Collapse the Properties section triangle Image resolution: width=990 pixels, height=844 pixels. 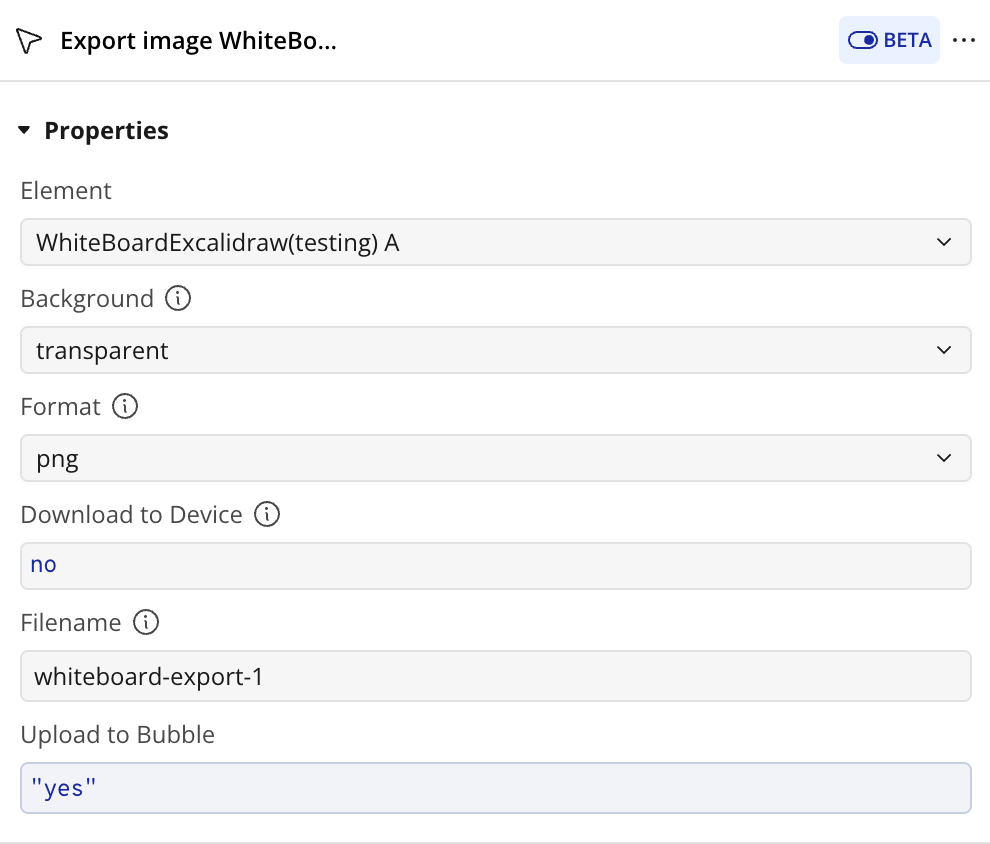coord(24,130)
